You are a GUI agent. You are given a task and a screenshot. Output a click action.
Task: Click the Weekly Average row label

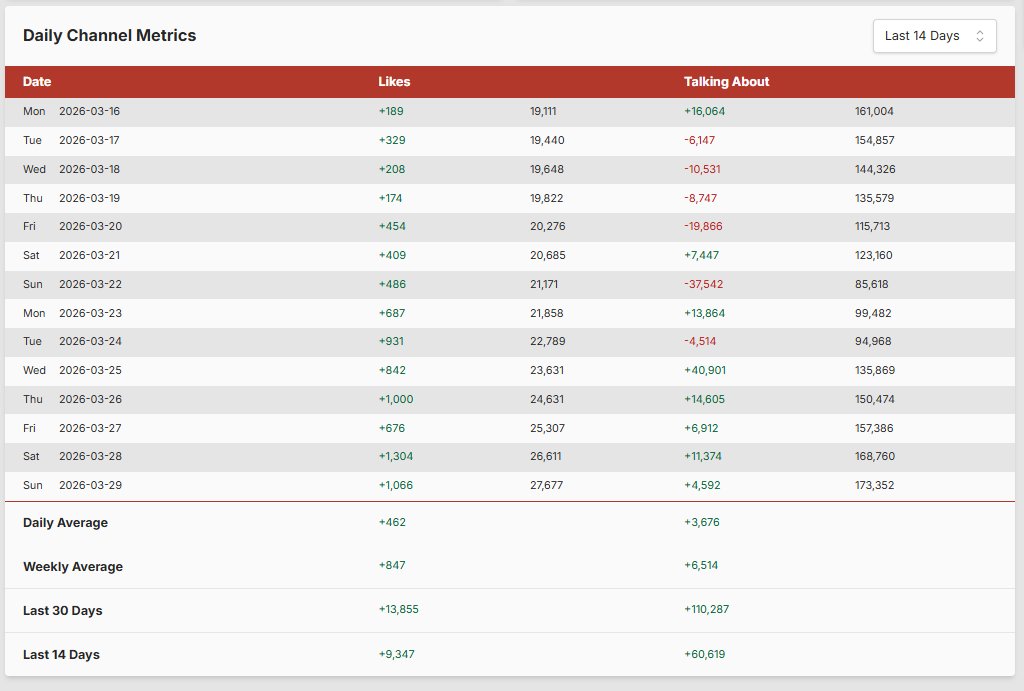(x=73, y=566)
